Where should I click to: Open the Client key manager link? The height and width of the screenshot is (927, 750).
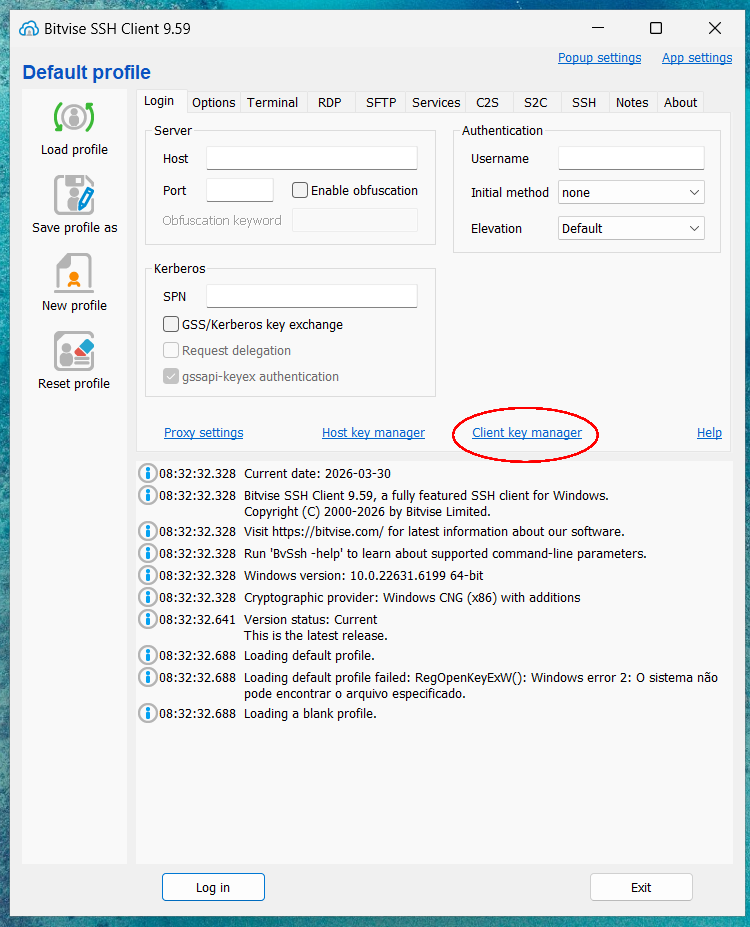click(x=527, y=433)
